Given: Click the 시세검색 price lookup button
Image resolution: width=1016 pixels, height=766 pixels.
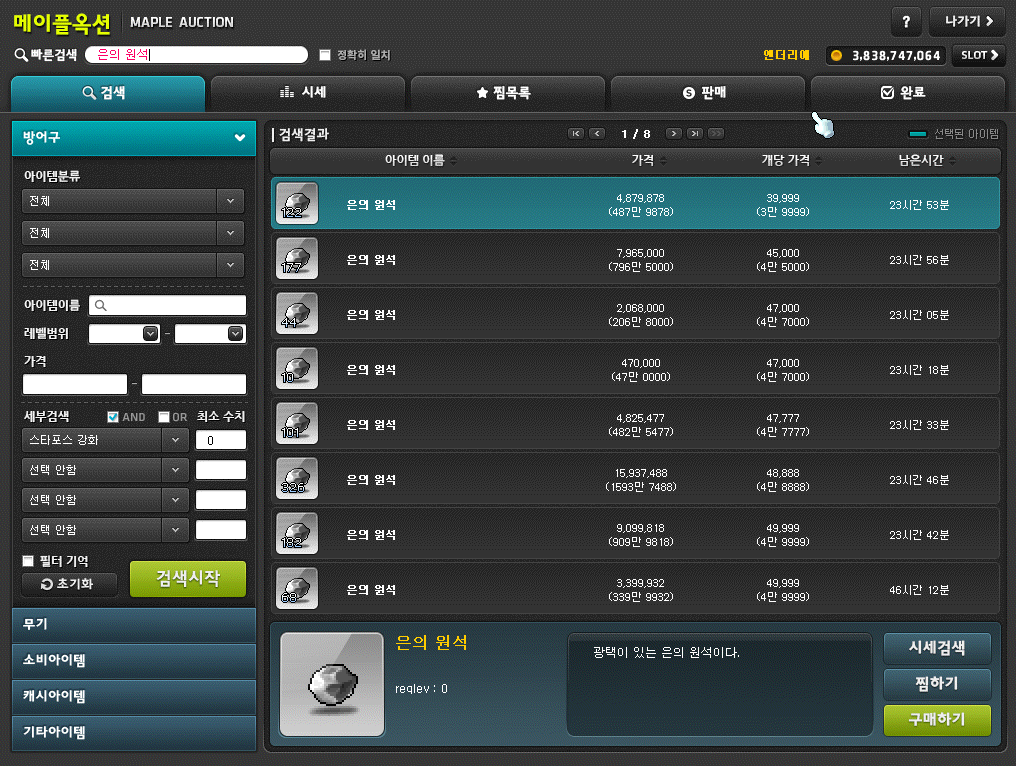Looking at the screenshot, I should pyautogui.click(x=937, y=648).
